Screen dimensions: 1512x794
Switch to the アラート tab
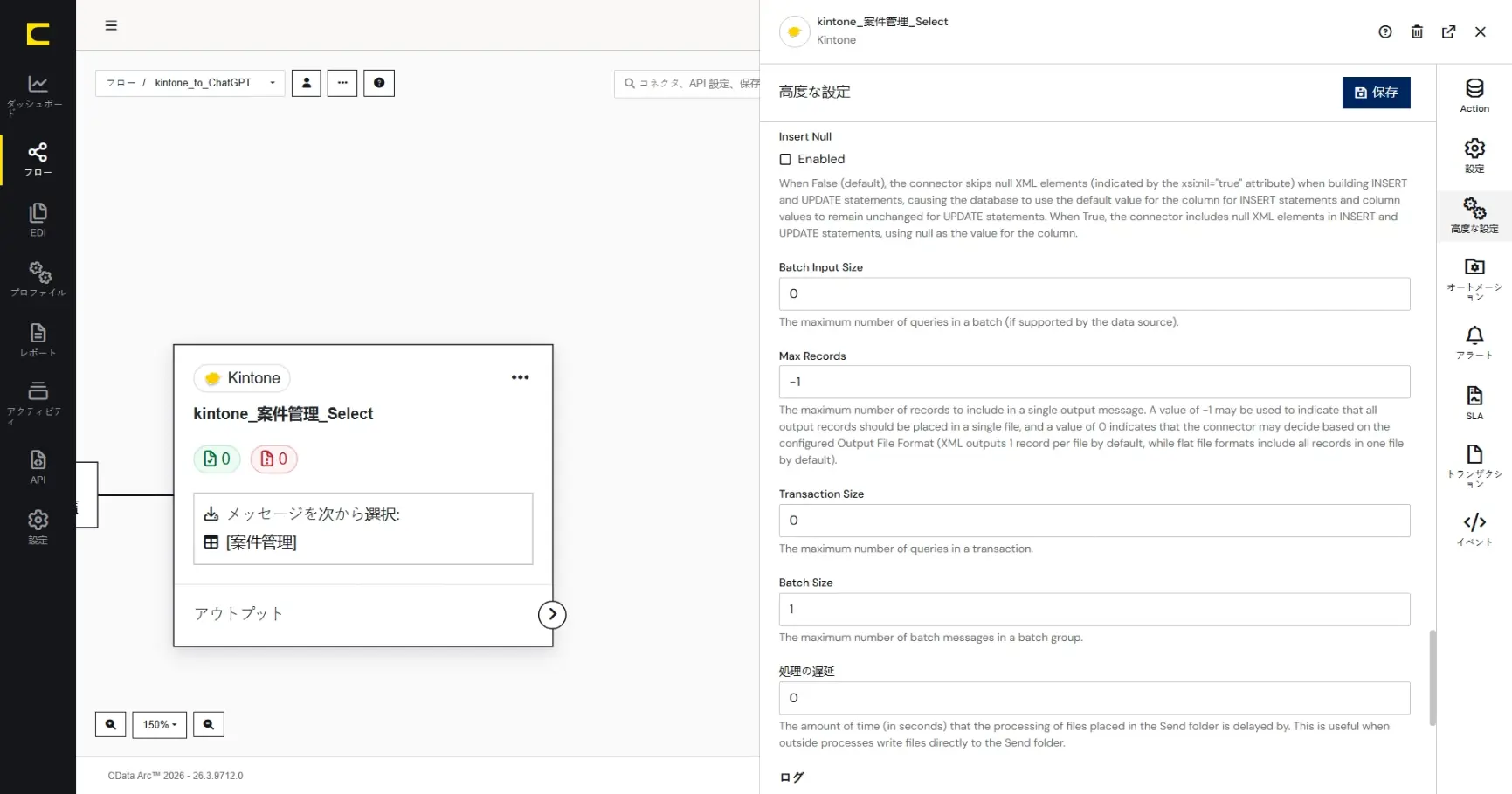[x=1474, y=342]
